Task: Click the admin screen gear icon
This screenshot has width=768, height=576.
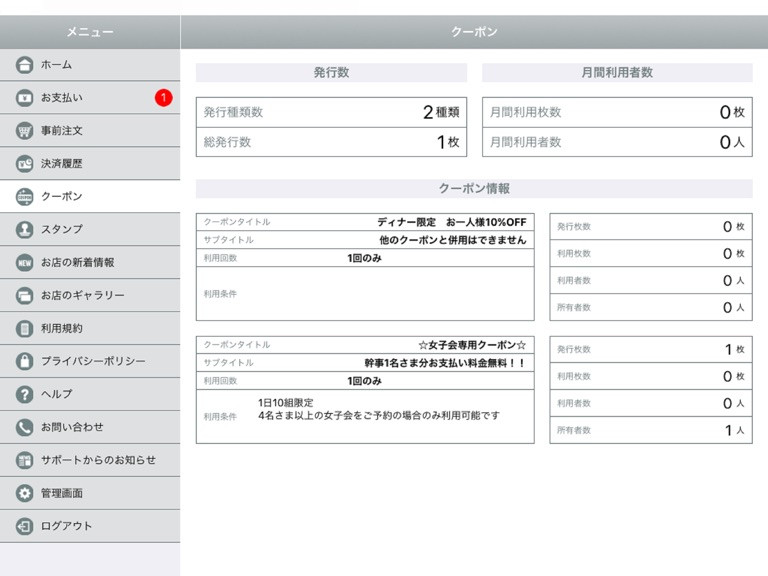Action: click(x=24, y=493)
